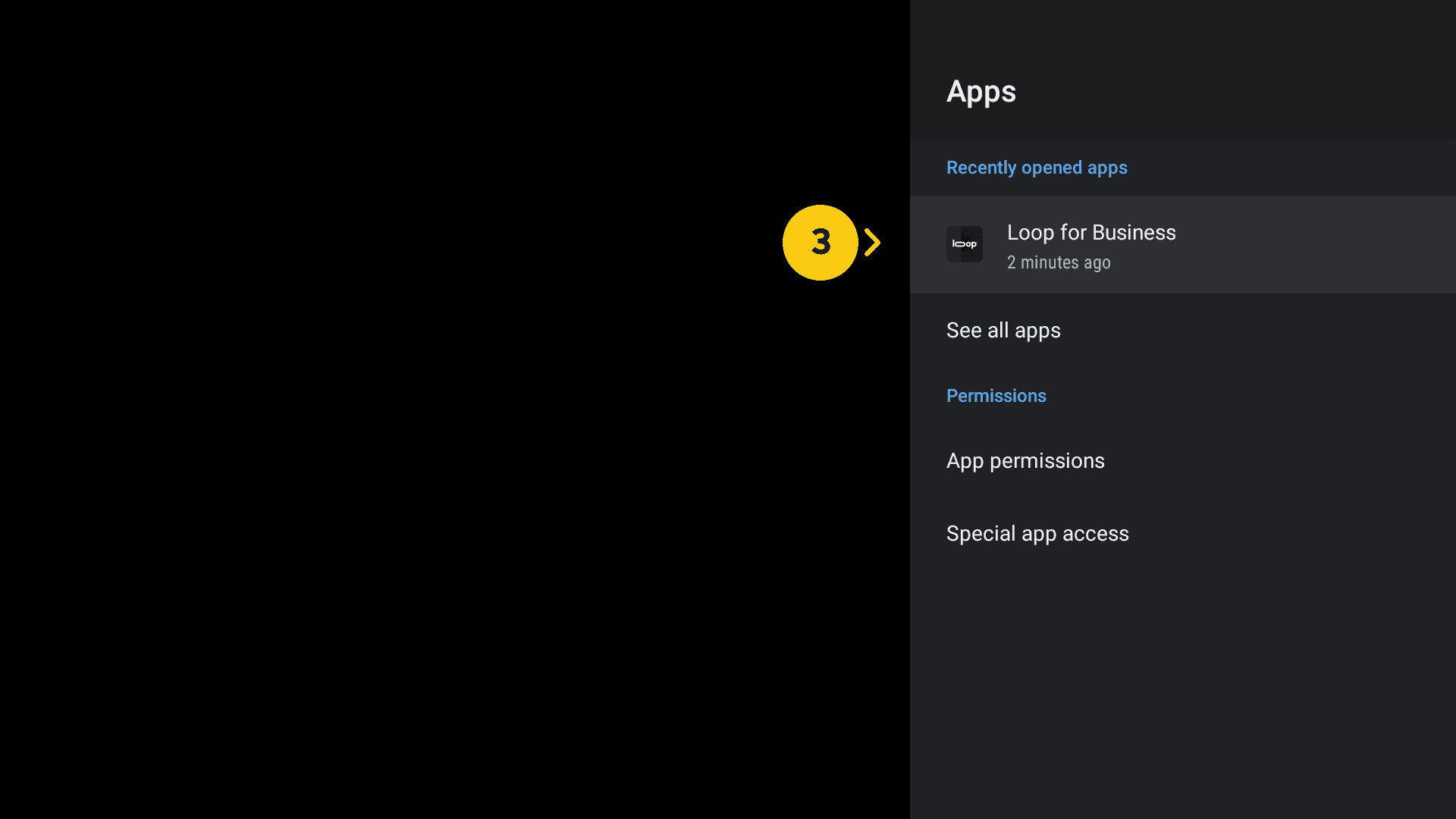
Task: Click the yellow step 3 circle
Action: coord(820,243)
